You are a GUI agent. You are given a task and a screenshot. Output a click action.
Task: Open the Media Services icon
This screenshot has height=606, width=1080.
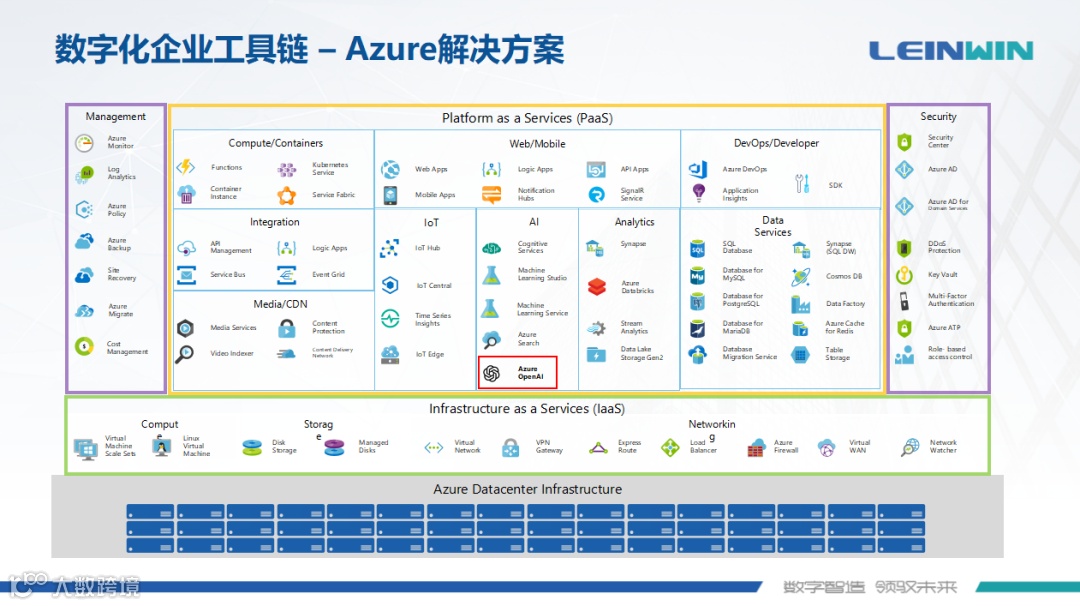point(185,328)
